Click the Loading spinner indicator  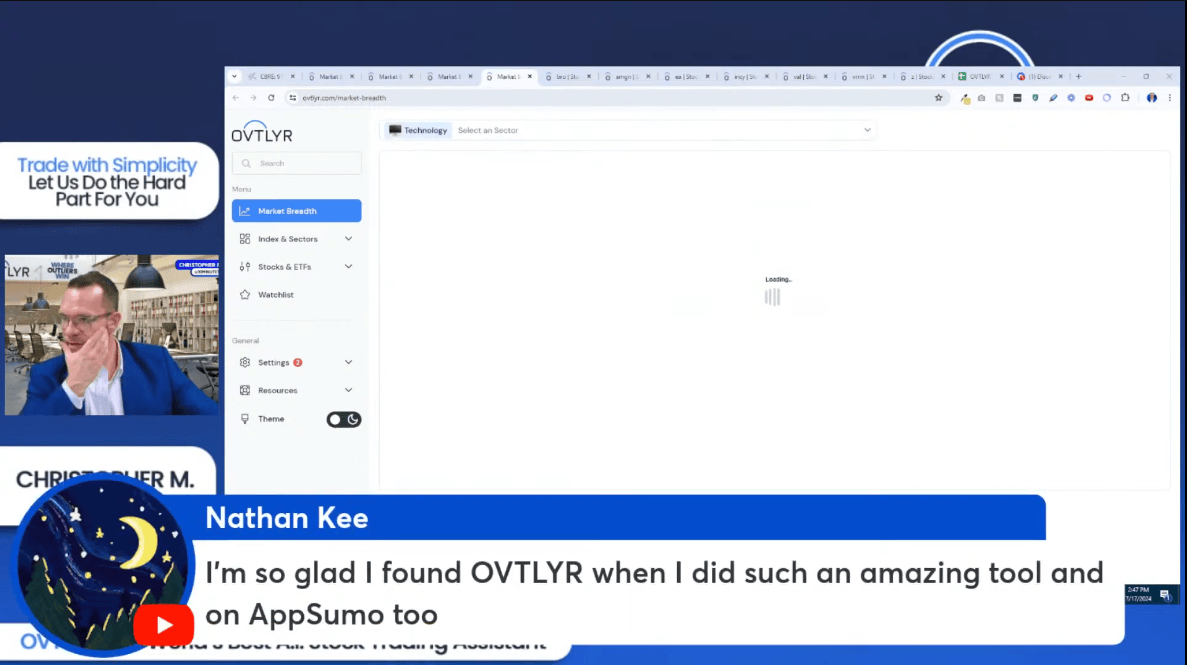(772, 297)
